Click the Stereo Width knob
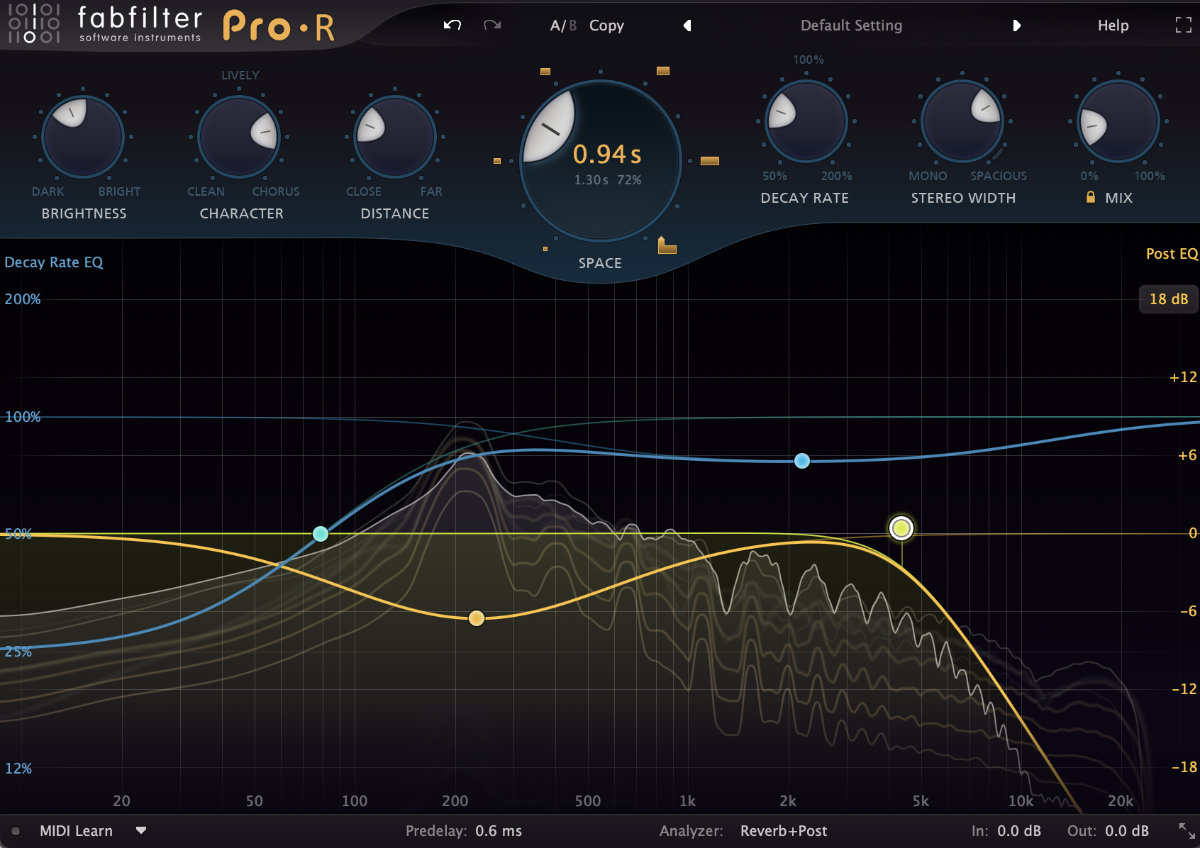 (962, 121)
